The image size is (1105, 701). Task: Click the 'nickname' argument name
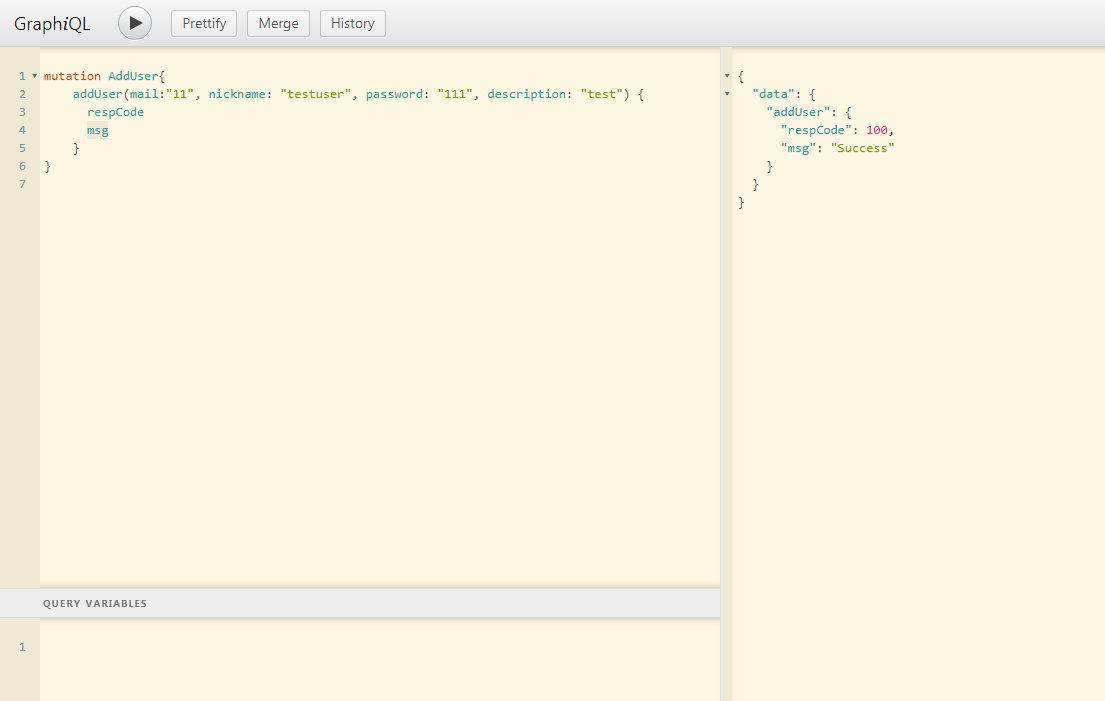tap(237, 94)
